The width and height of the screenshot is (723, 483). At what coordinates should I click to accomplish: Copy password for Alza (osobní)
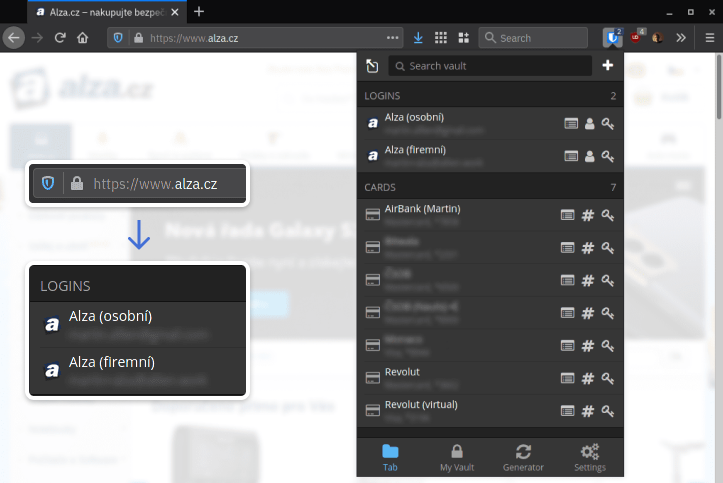(x=607, y=124)
